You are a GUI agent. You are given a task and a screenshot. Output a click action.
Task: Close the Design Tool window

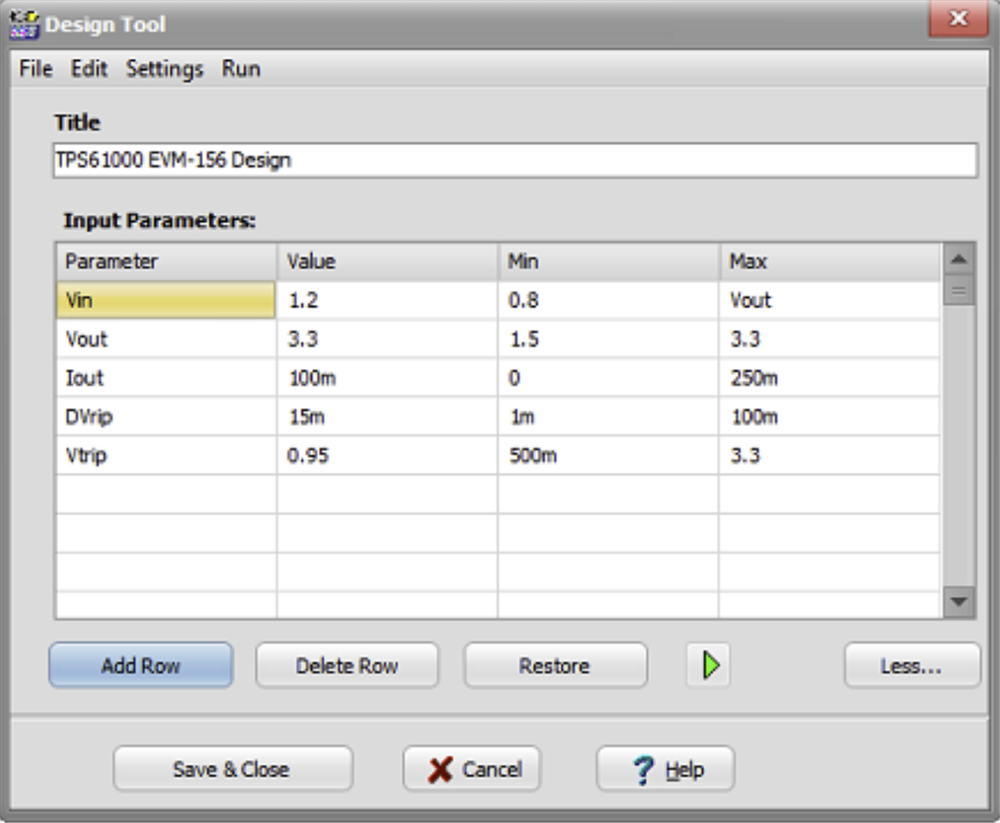click(958, 18)
